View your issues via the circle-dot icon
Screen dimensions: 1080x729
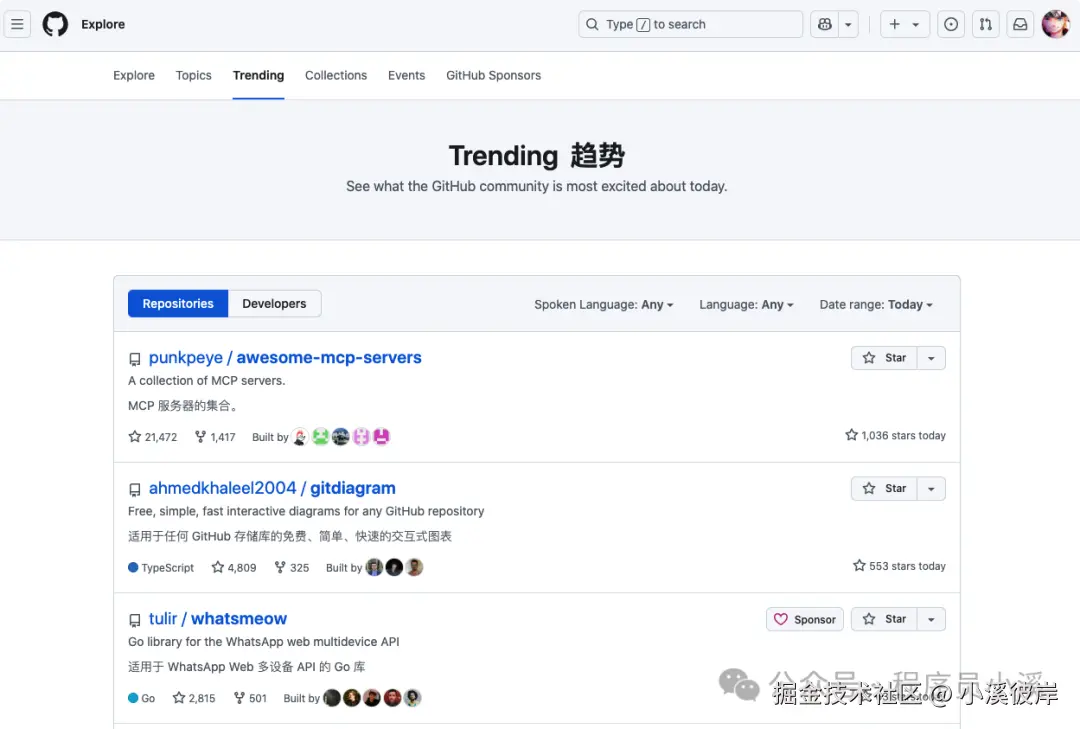(x=950, y=24)
